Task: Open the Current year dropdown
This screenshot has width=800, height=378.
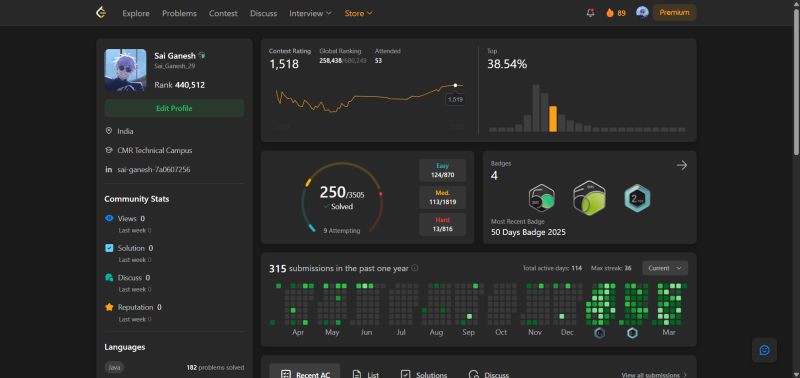Action: [665, 268]
